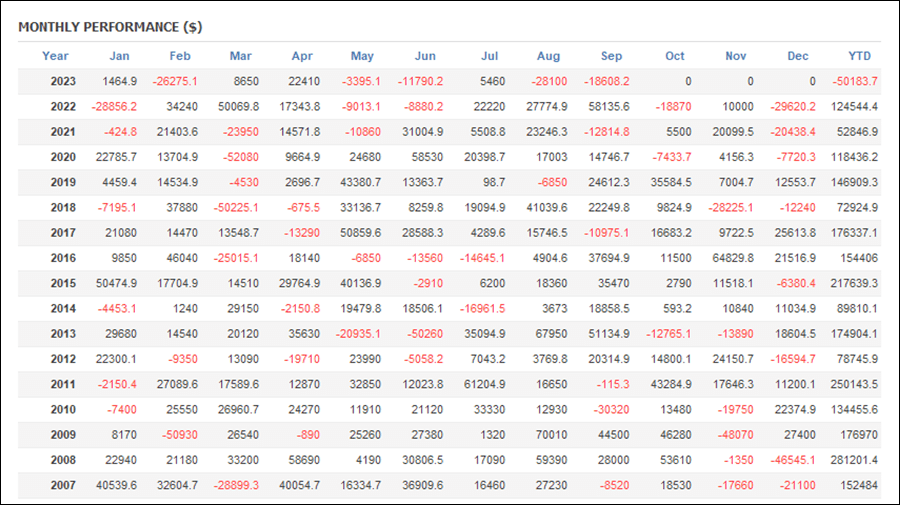Click the Aug column header
The width and height of the screenshot is (900, 505).
(548, 56)
